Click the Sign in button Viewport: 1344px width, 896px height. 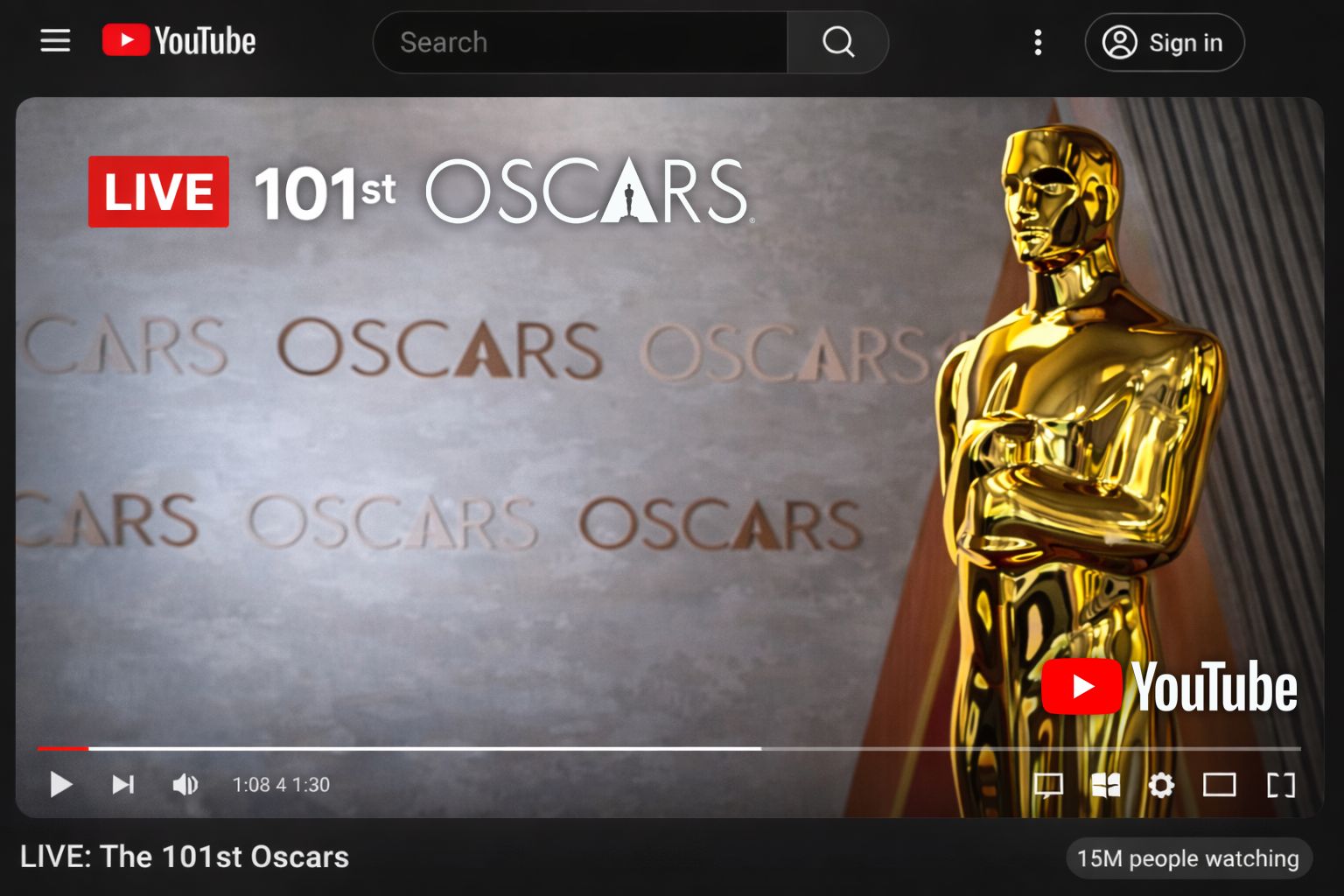(1164, 42)
